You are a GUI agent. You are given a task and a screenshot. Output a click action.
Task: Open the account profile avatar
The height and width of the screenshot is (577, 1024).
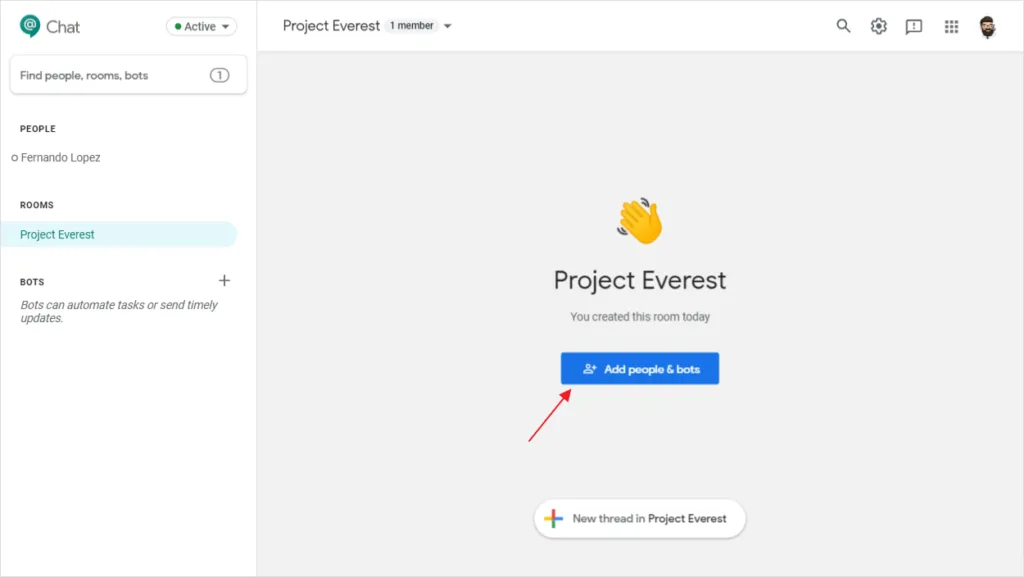pyautogui.click(x=987, y=27)
